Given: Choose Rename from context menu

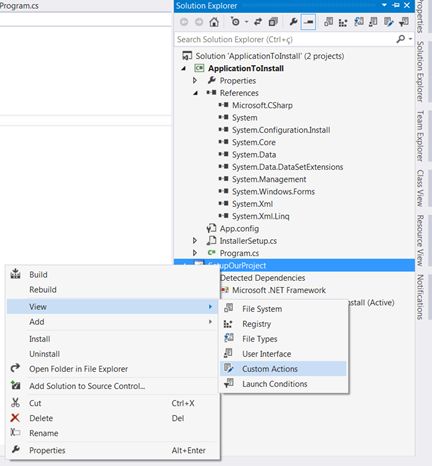Looking at the screenshot, I should tap(112, 433).
